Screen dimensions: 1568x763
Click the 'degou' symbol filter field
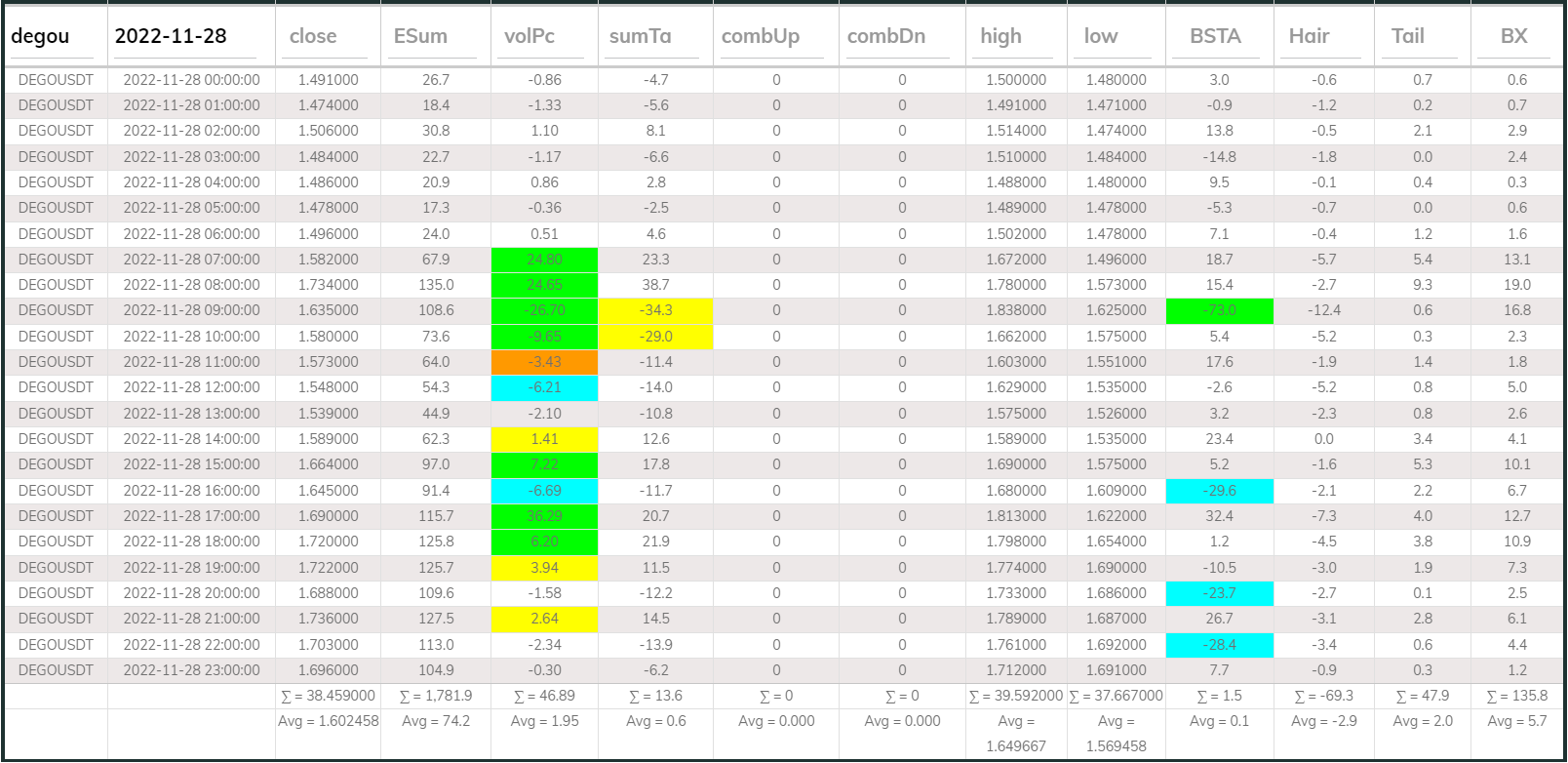(x=56, y=37)
